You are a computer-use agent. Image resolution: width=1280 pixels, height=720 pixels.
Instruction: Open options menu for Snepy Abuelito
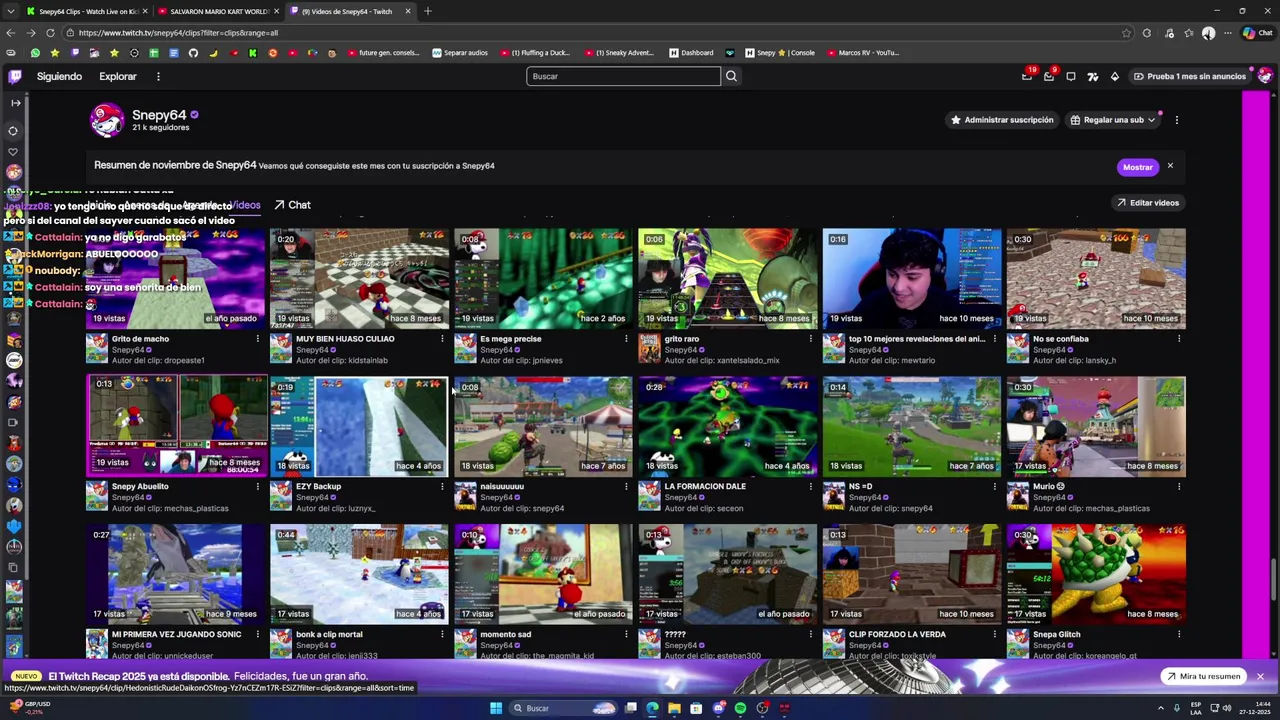[257, 487]
